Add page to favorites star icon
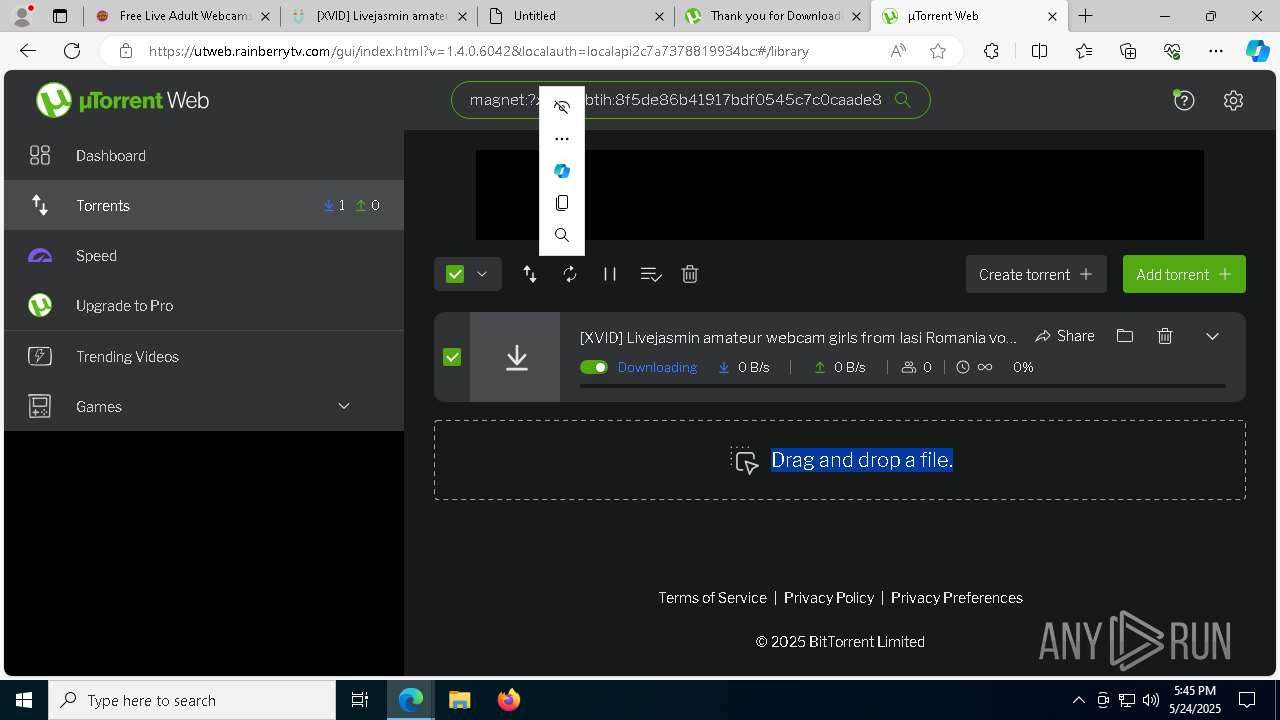The width and height of the screenshot is (1280, 720). click(x=938, y=51)
